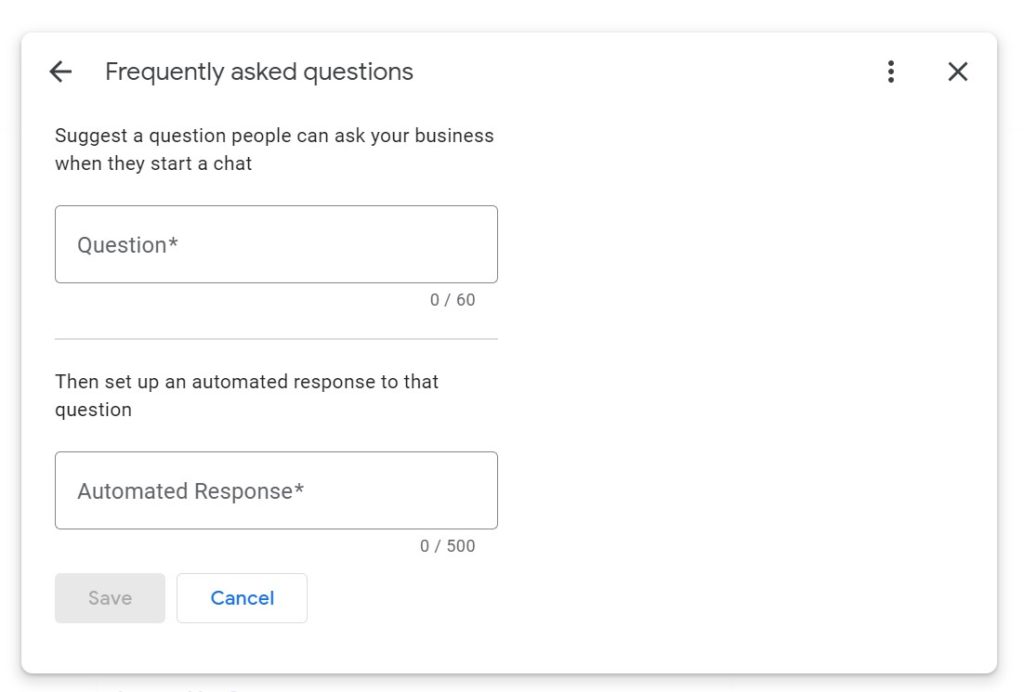Focus the Automated Response input field
The height and width of the screenshot is (692, 1024).
[276, 490]
